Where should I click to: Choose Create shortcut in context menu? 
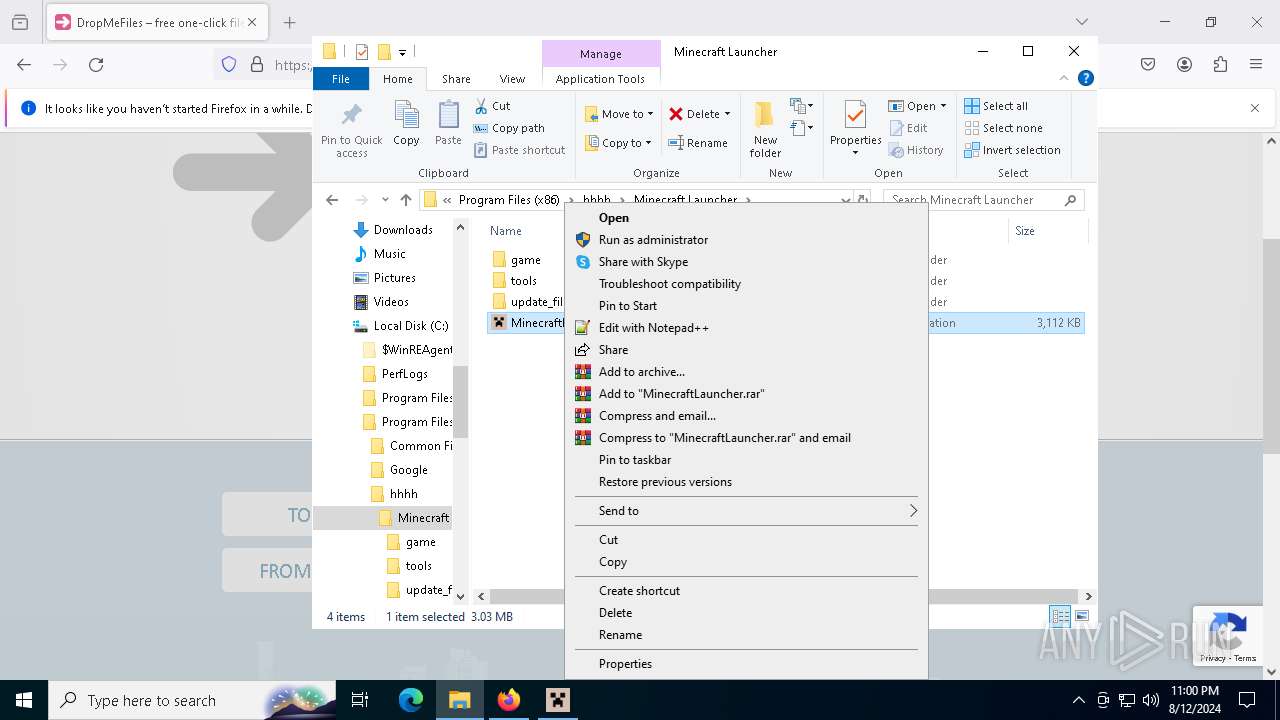click(x=746, y=591)
